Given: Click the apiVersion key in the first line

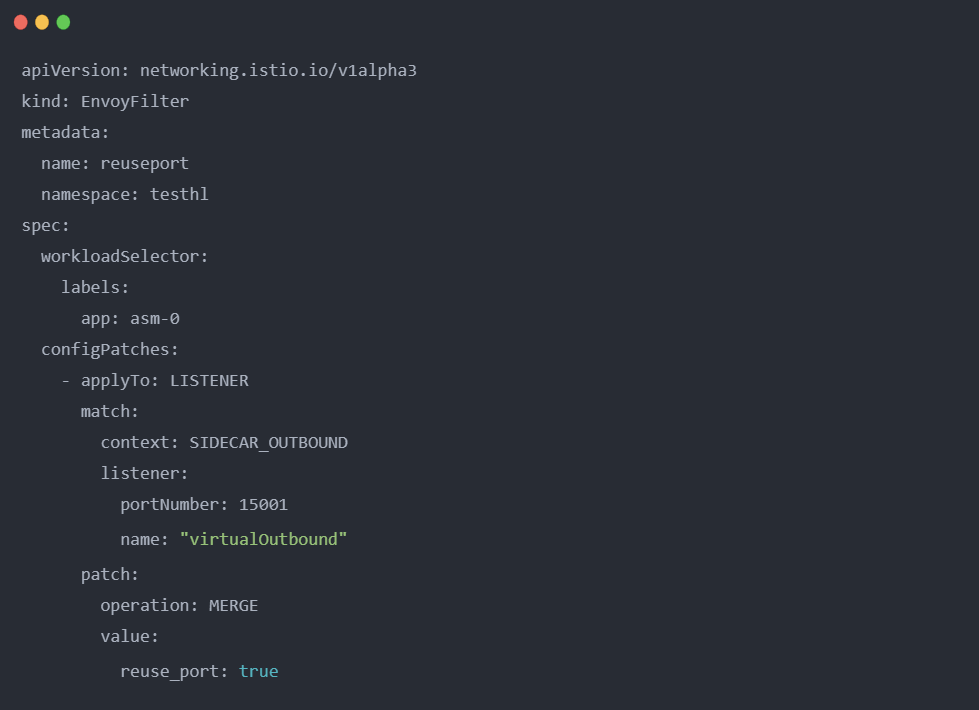Looking at the screenshot, I should [x=71, y=71].
